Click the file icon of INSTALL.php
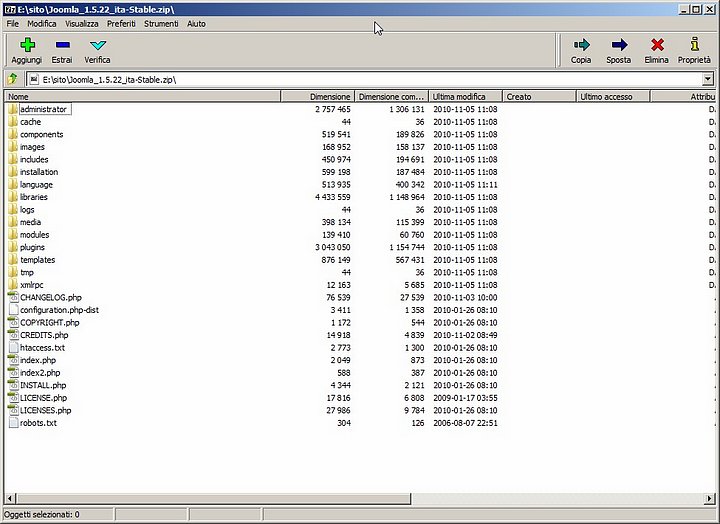This screenshot has width=720, height=524. click(13, 385)
